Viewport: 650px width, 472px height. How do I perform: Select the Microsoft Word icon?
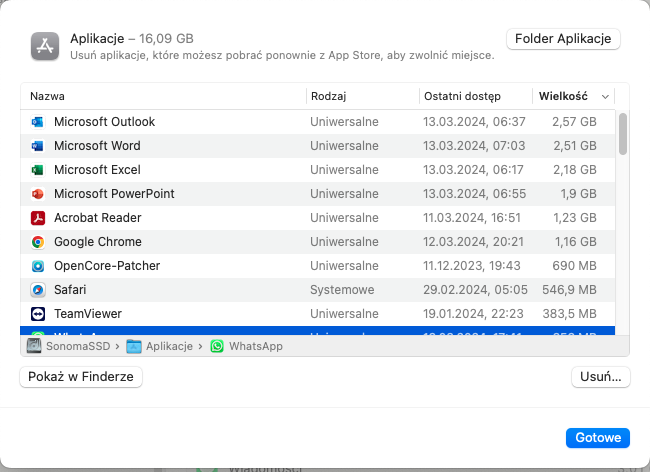coord(38,146)
